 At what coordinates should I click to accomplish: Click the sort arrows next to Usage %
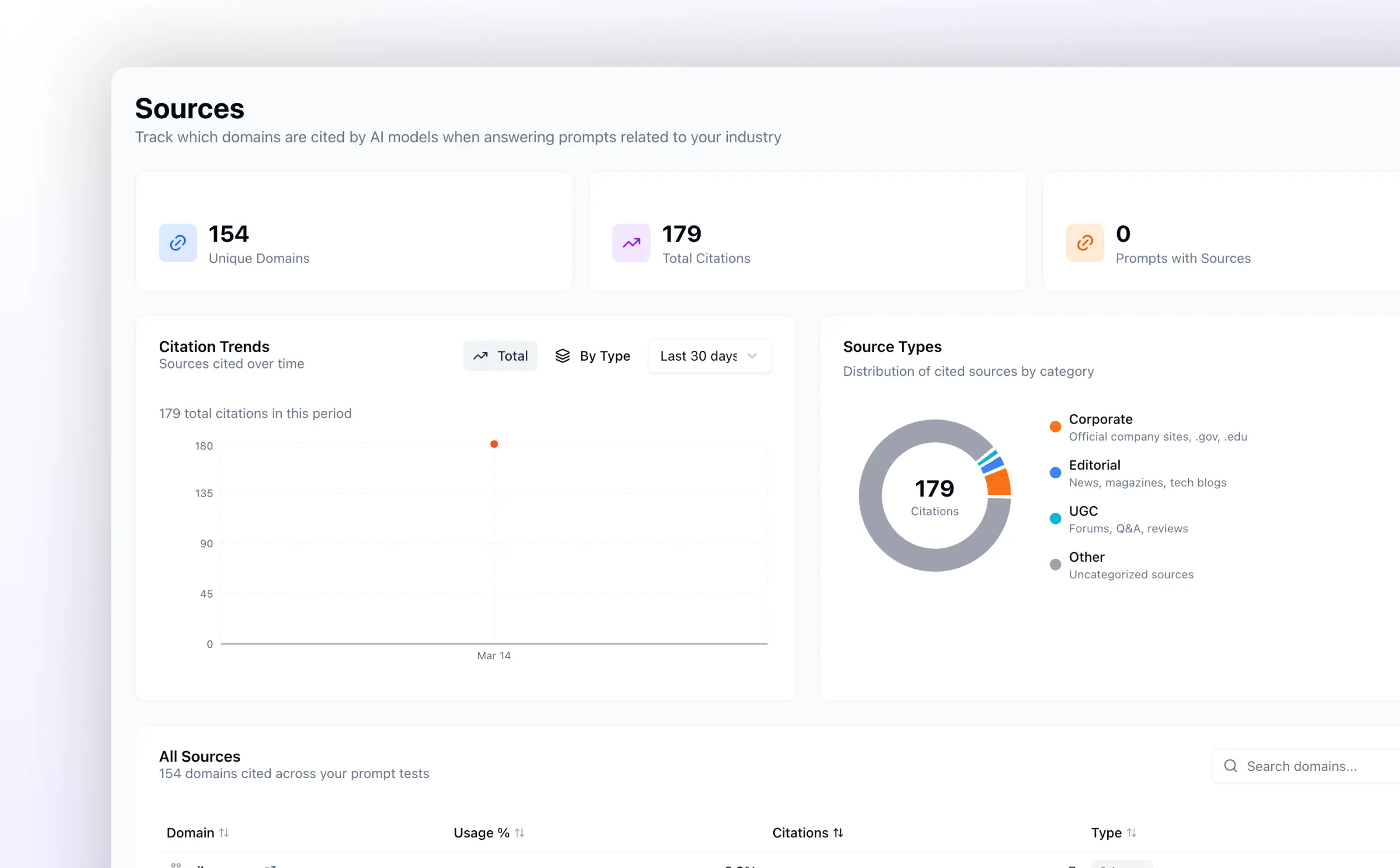519,832
